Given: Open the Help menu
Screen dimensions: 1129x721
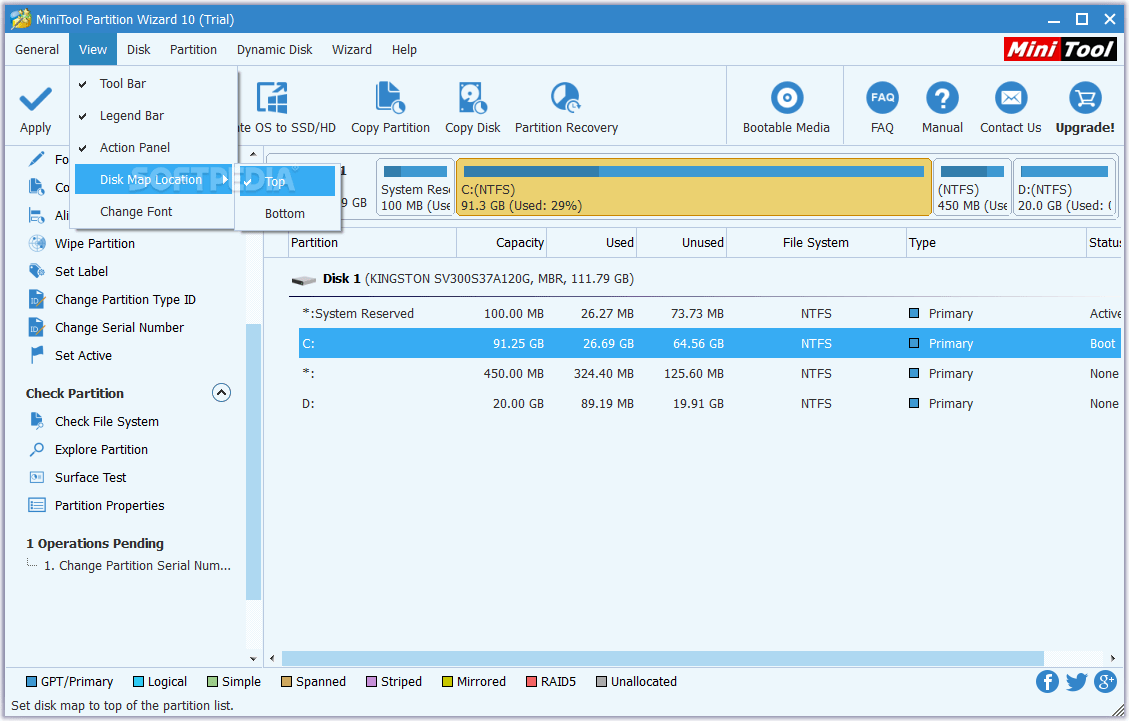Looking at the screenshot, I should point(404,50).
